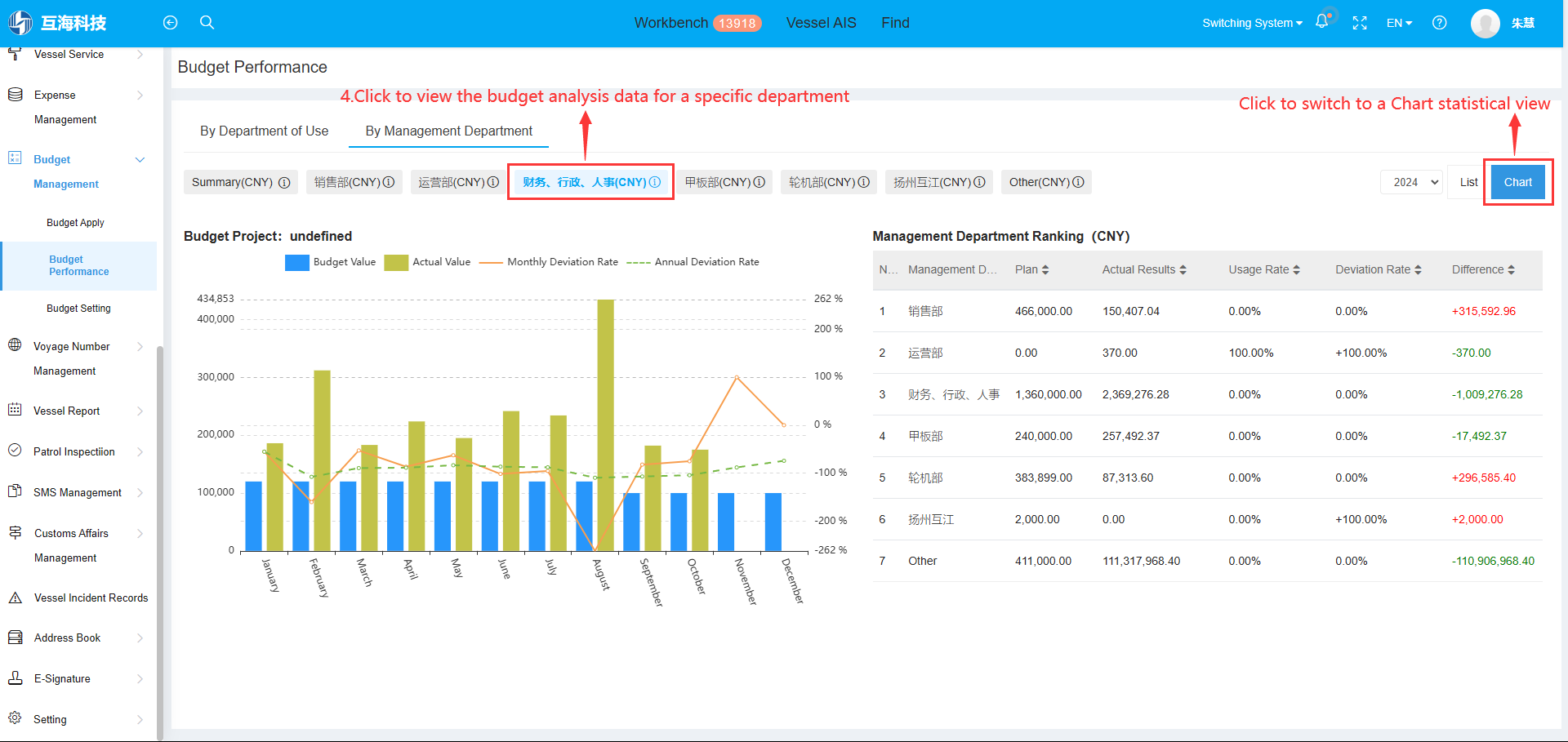Click the Patrol Inspection check icon
1568x742 pixels.
click(15, 451)
